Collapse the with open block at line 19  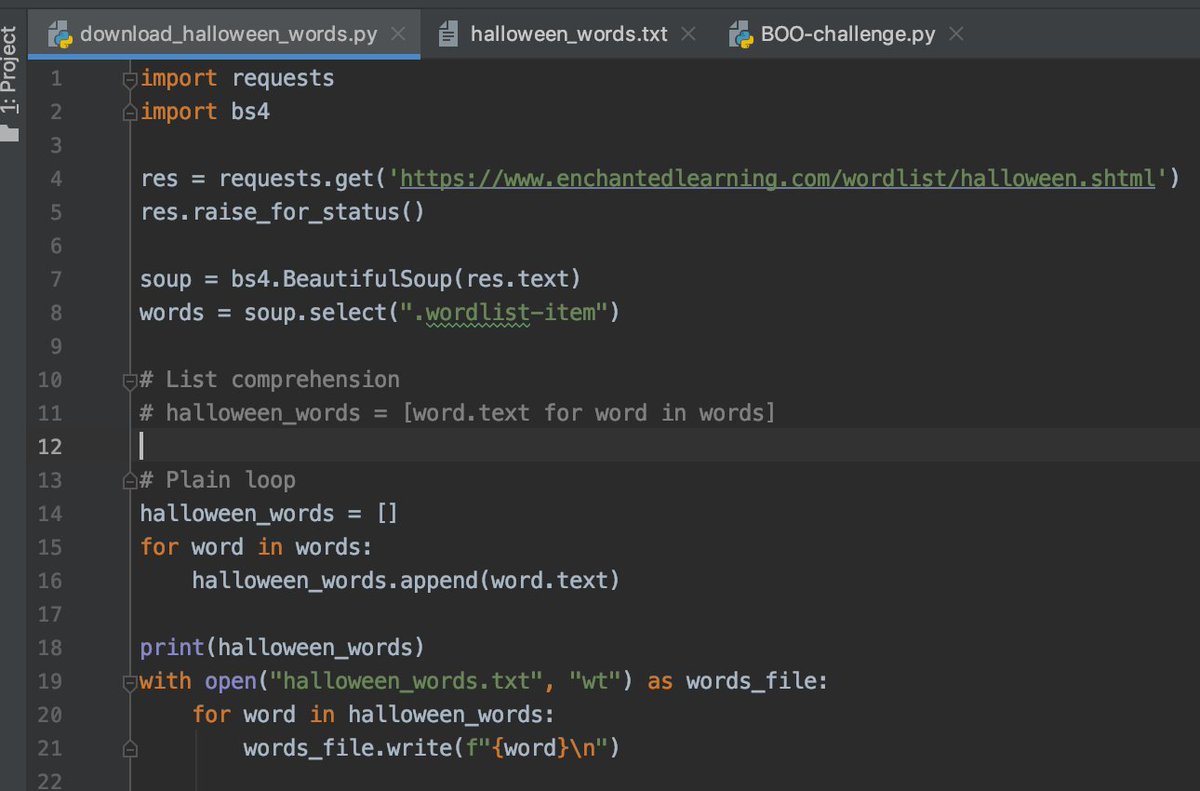point(130,681)
